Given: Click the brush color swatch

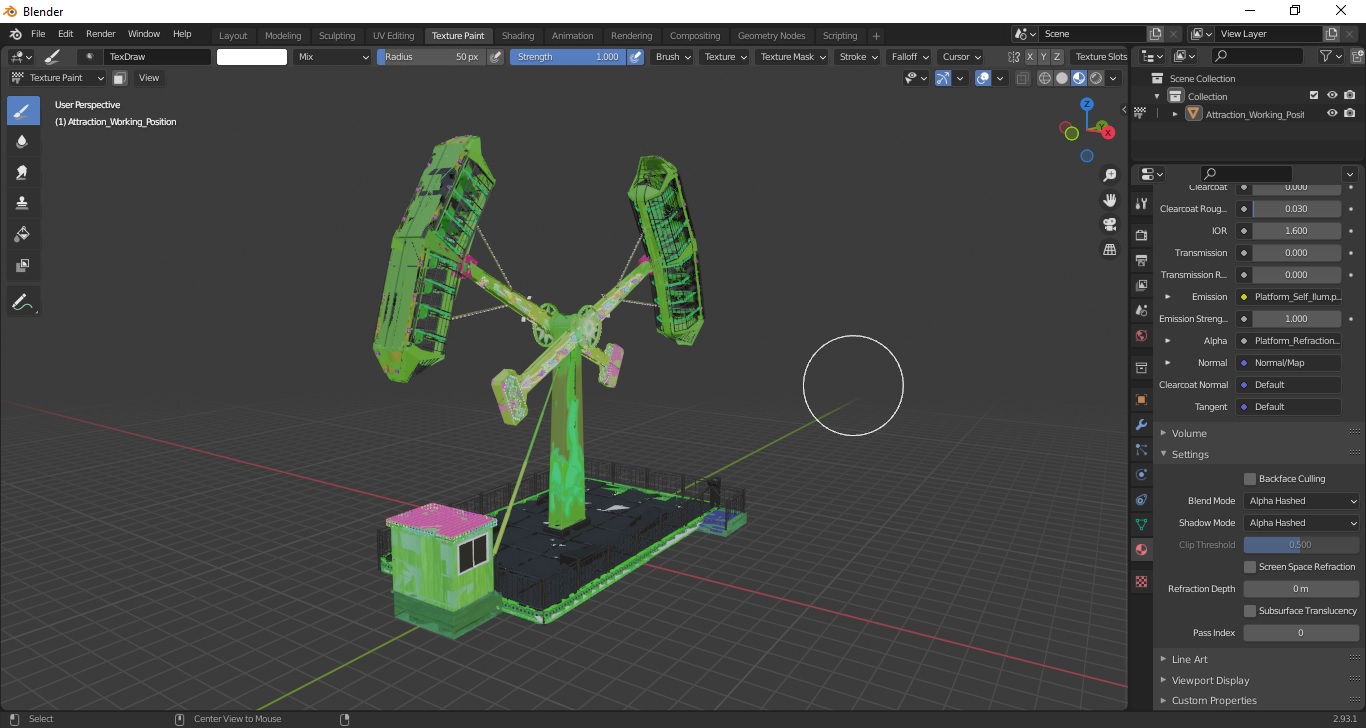Looking at the screenshot, I should click(x=252, y=57).
